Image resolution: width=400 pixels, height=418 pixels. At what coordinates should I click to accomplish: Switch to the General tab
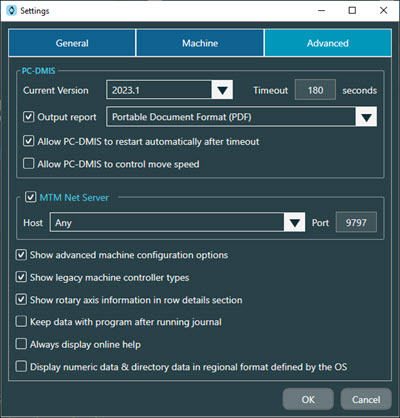tap(72, 43)
